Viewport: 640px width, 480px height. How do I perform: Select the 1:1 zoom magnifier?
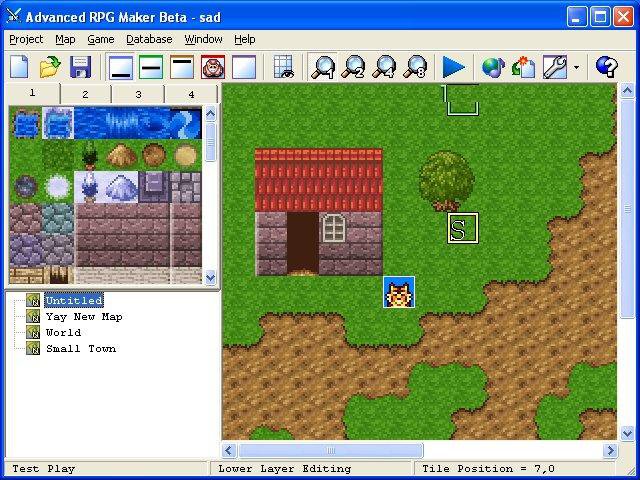[323, 67]
